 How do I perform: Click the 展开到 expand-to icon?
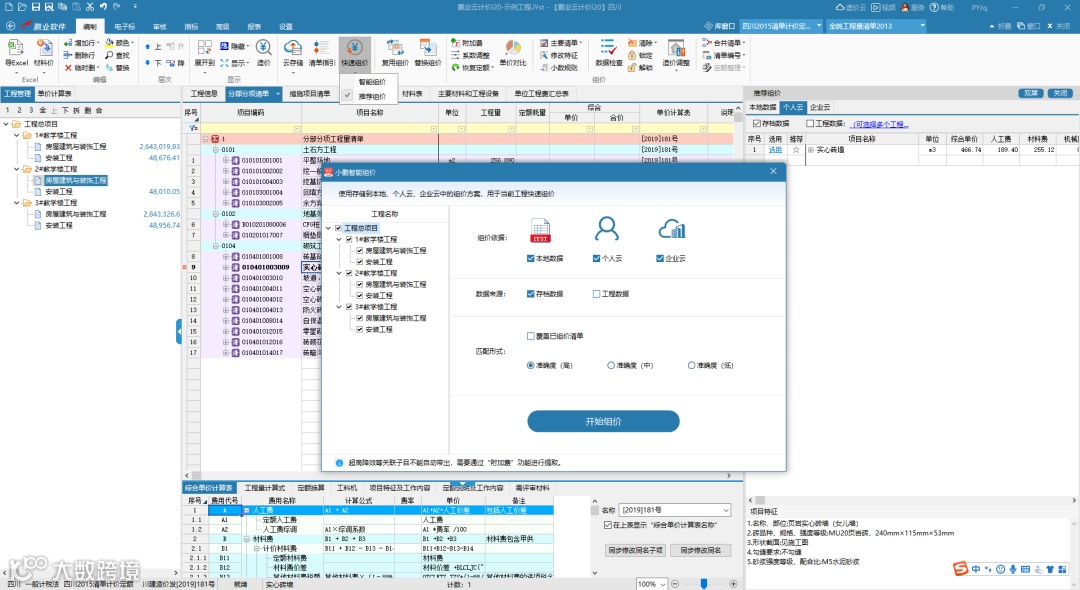coord(205,47)
